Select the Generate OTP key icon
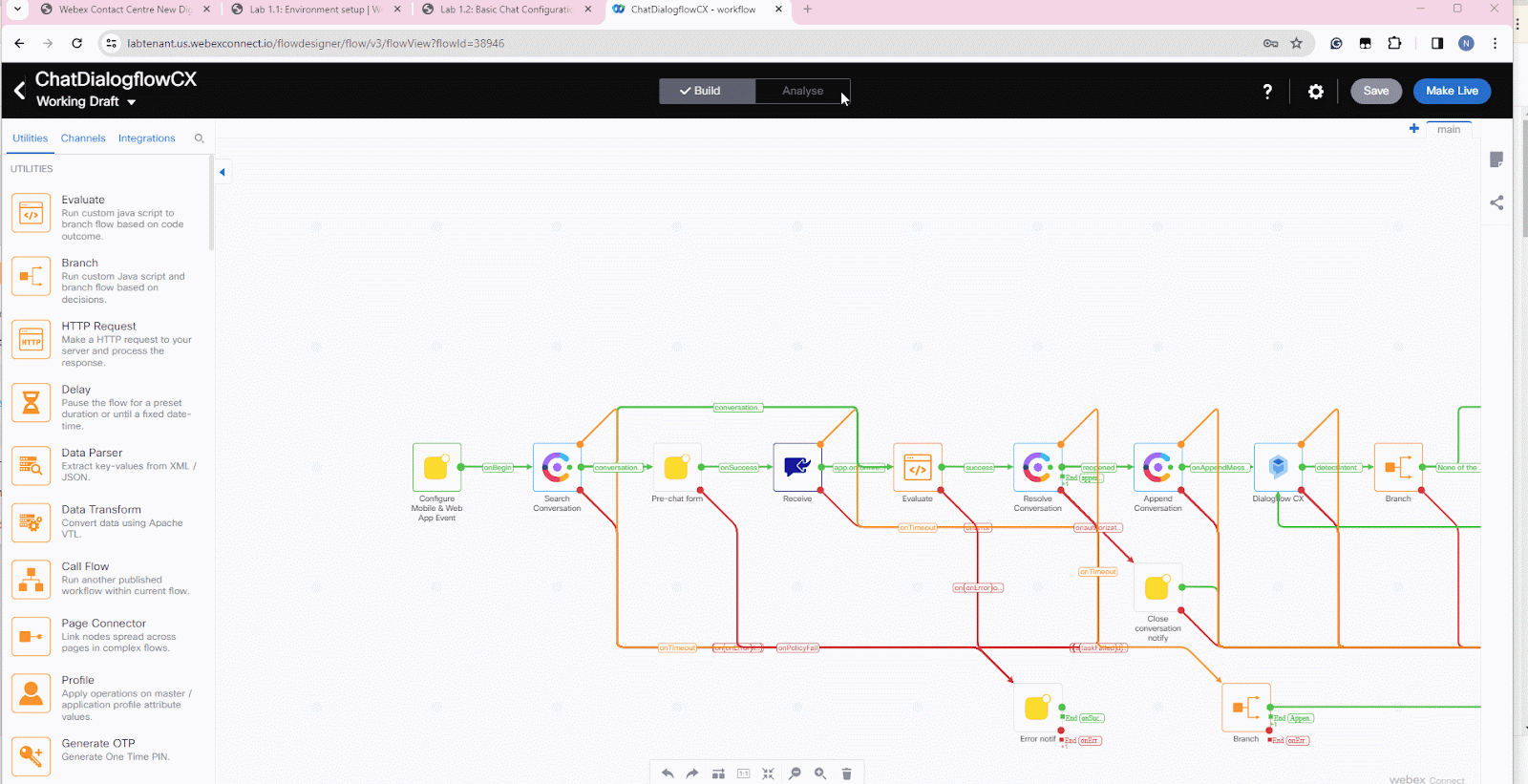 (31, 756)
